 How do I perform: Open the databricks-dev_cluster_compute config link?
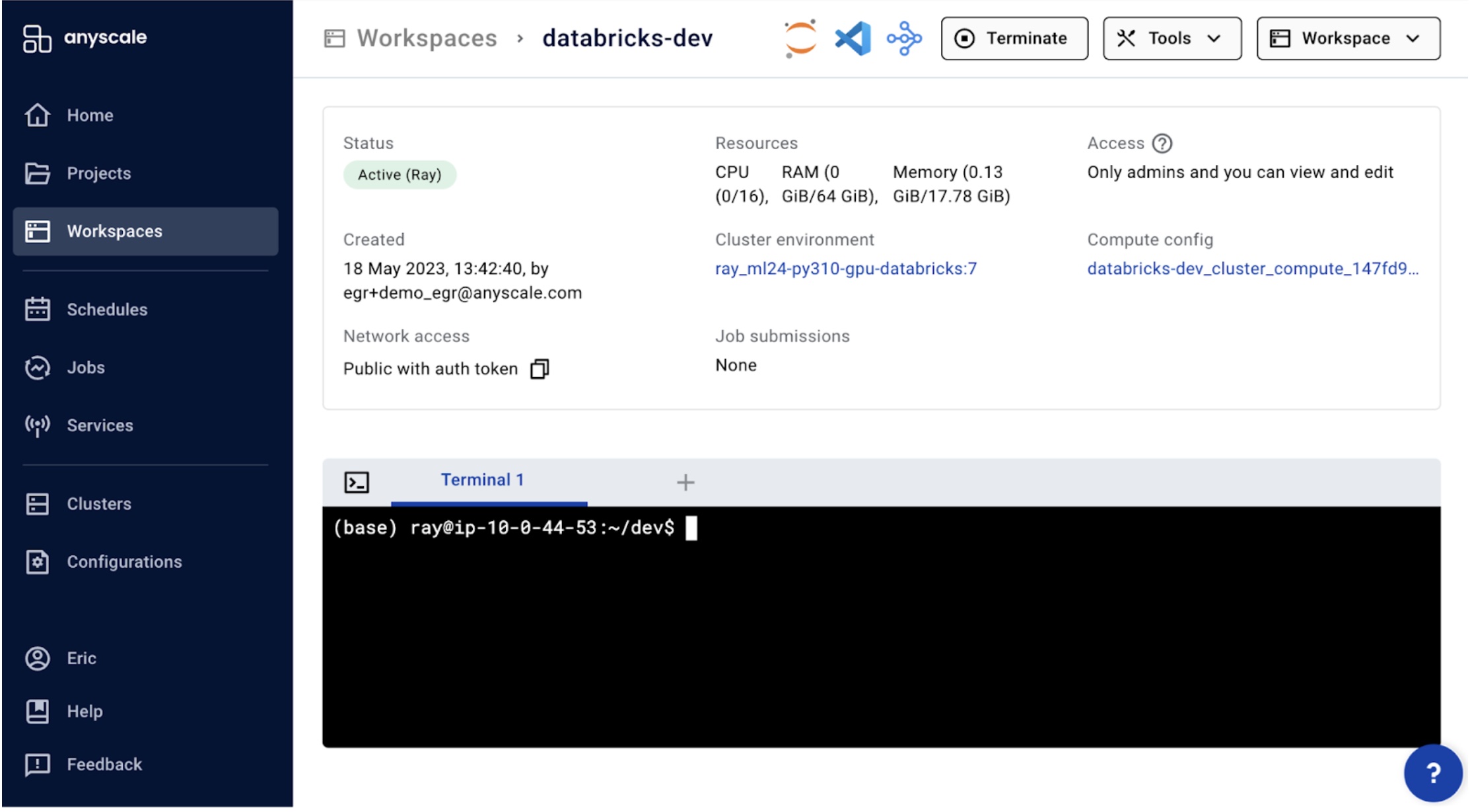[x=1252, y=269]
